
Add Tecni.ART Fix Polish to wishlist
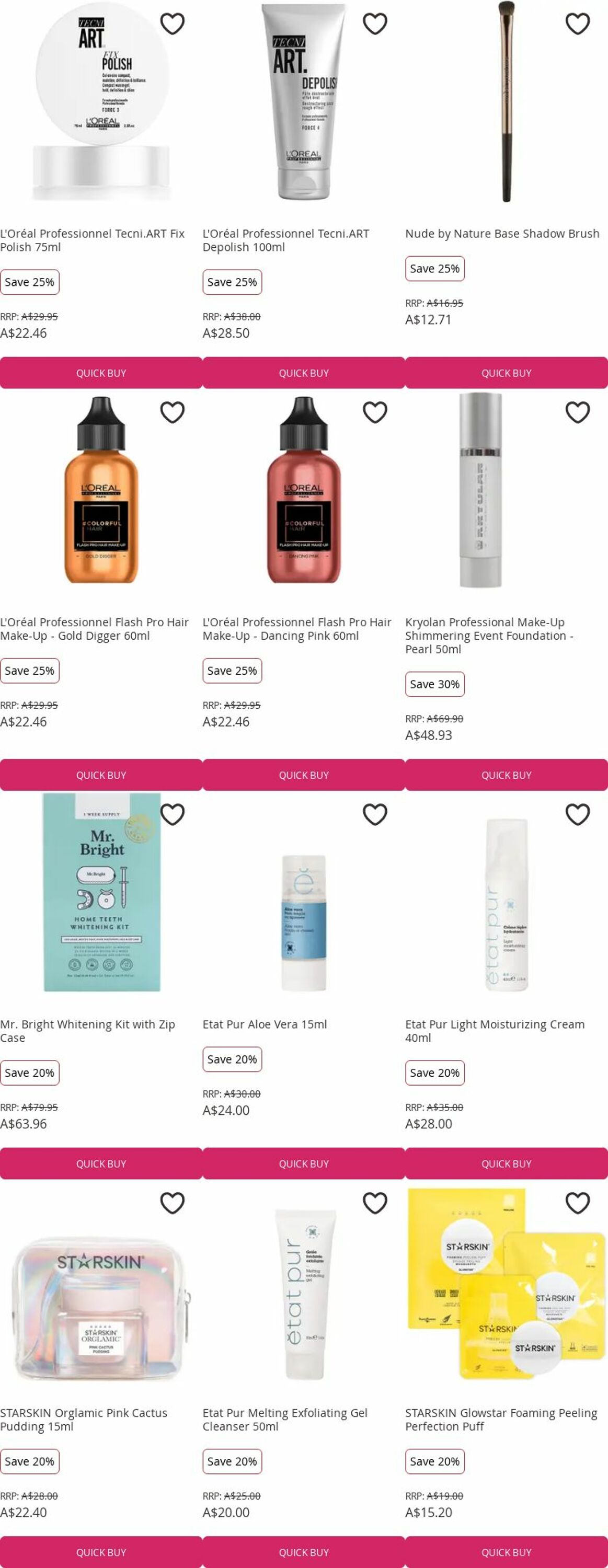[x=172, y=24]
